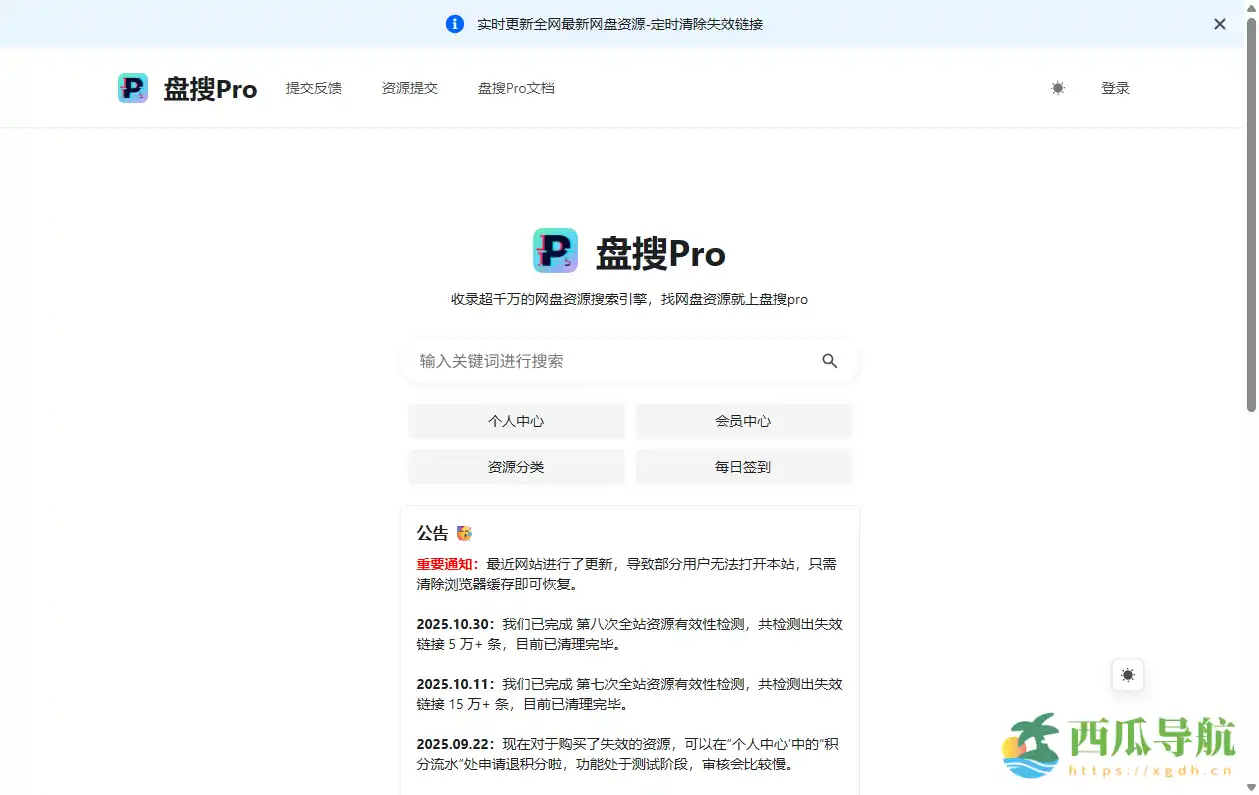Click the 每日签到 button
Viewport: 1259px width, 795px height.
click(743, 466)
